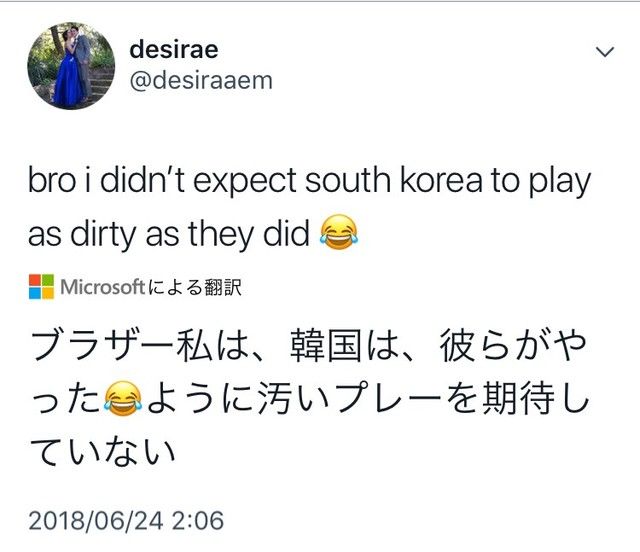Click the 2:06 time in the timestamp
The image size is (640, 552).
[198, 521]
